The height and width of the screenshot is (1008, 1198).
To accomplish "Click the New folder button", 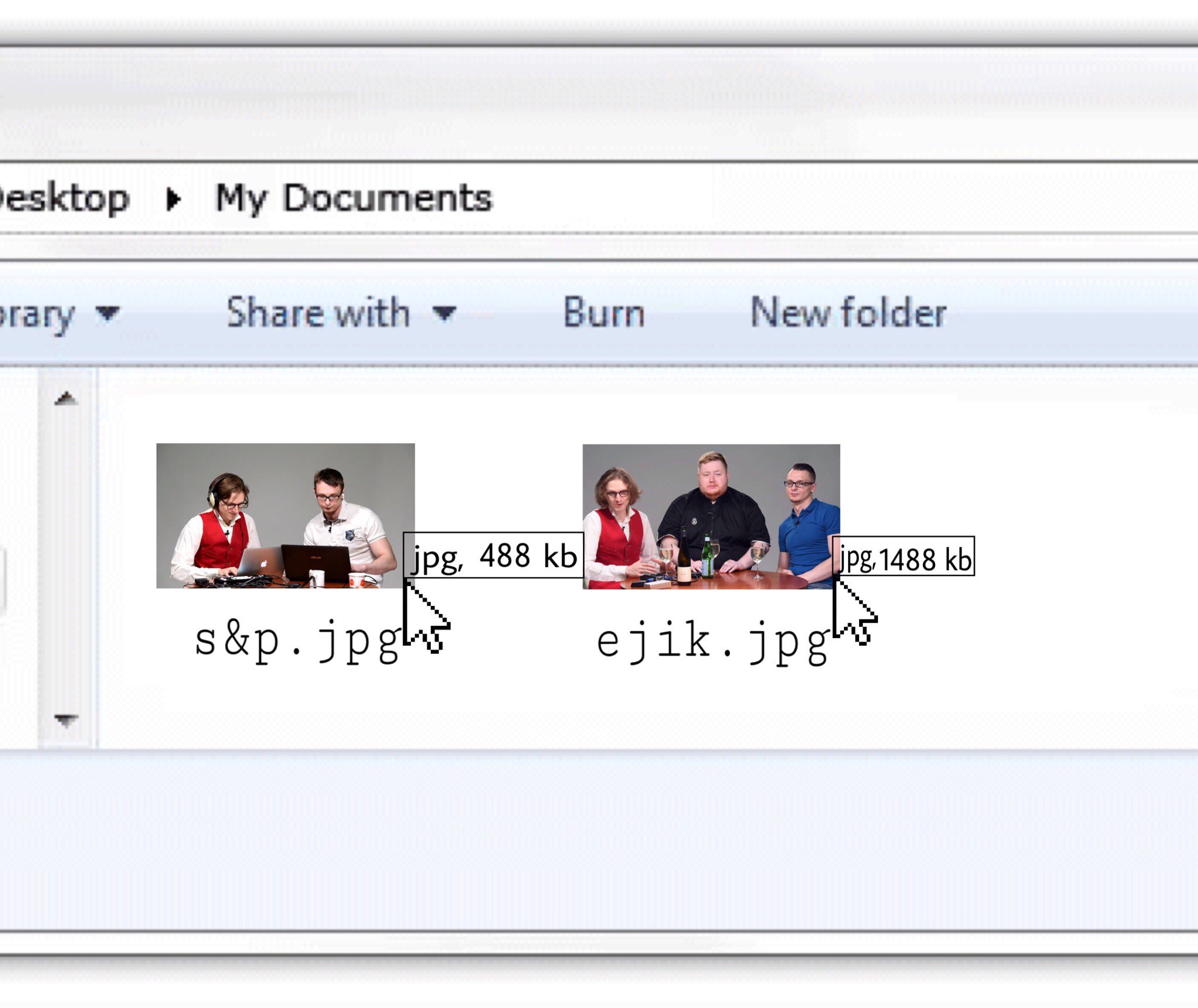I will click(848, 313).
